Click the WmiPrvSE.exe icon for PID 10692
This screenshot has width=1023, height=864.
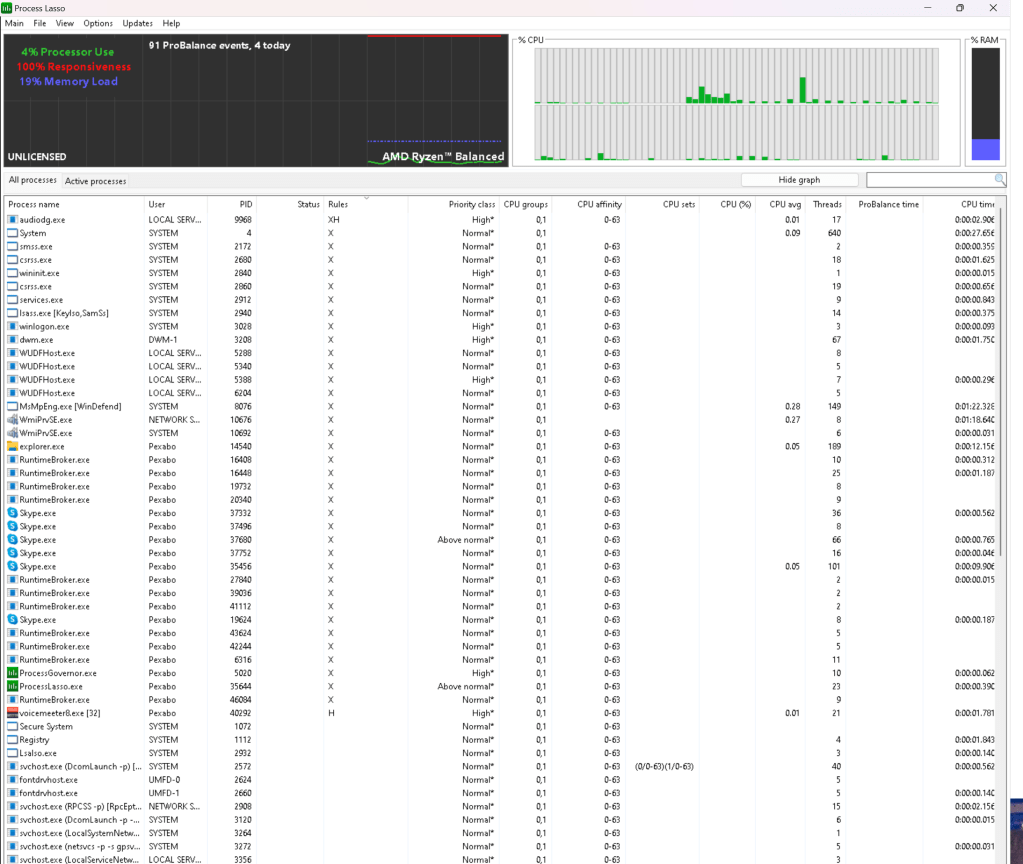click(12, 433)
